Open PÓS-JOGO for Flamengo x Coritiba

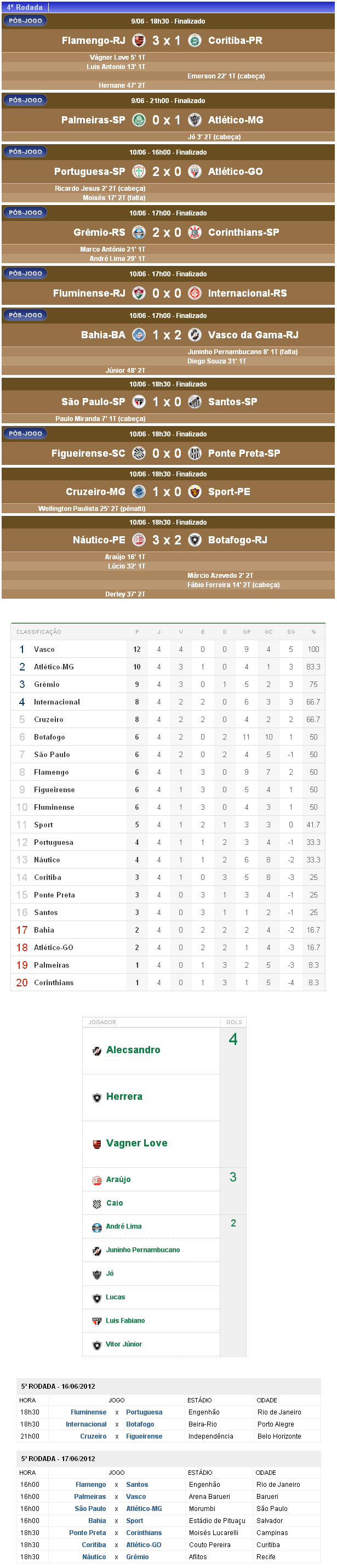[25, 21]
